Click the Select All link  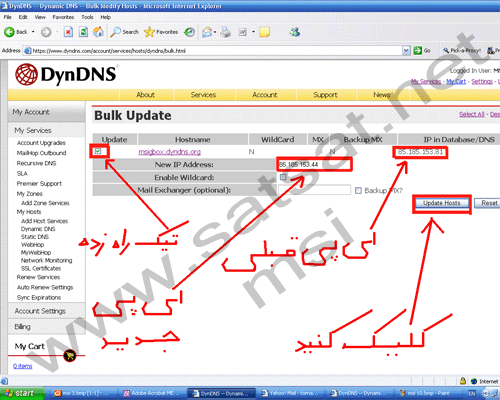(x=472, y=114)
